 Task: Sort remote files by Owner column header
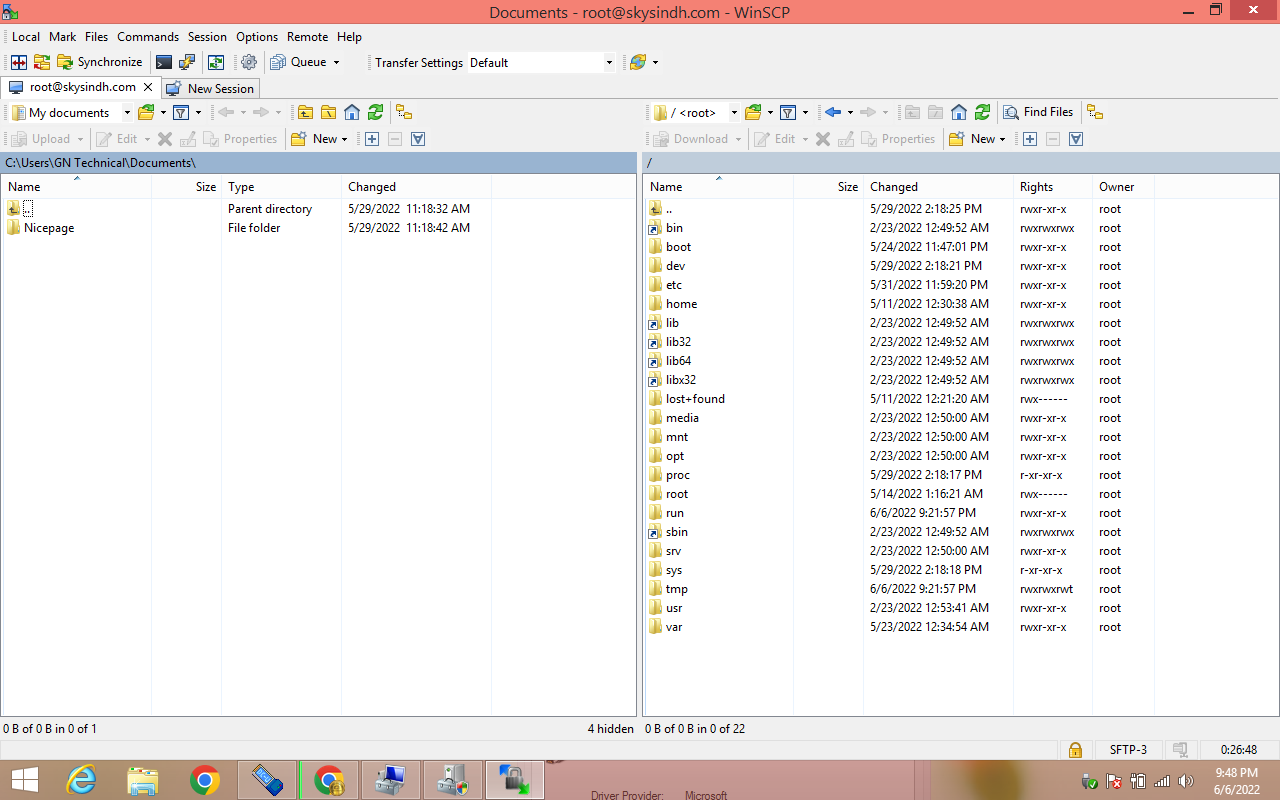(1122, 187)
